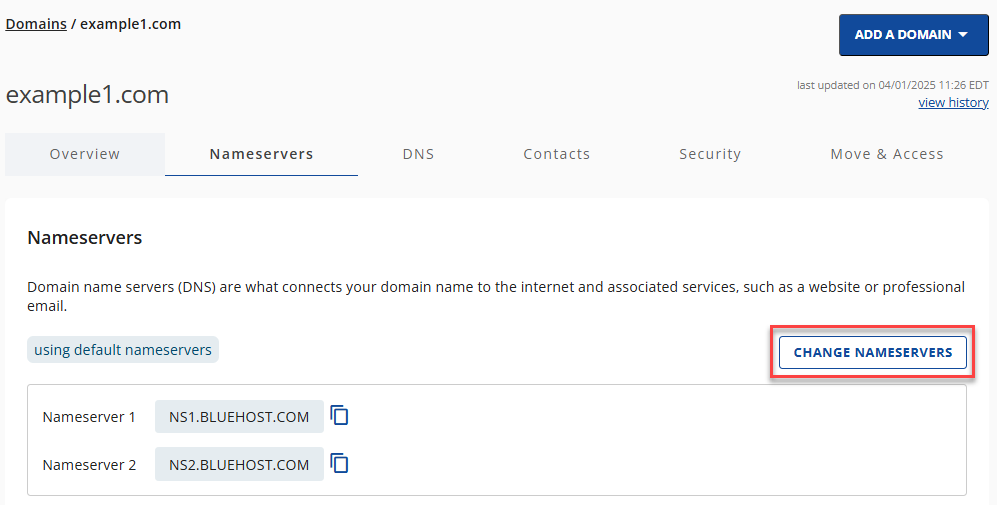Switch to the Overview tab

click(x=85, y=154)
